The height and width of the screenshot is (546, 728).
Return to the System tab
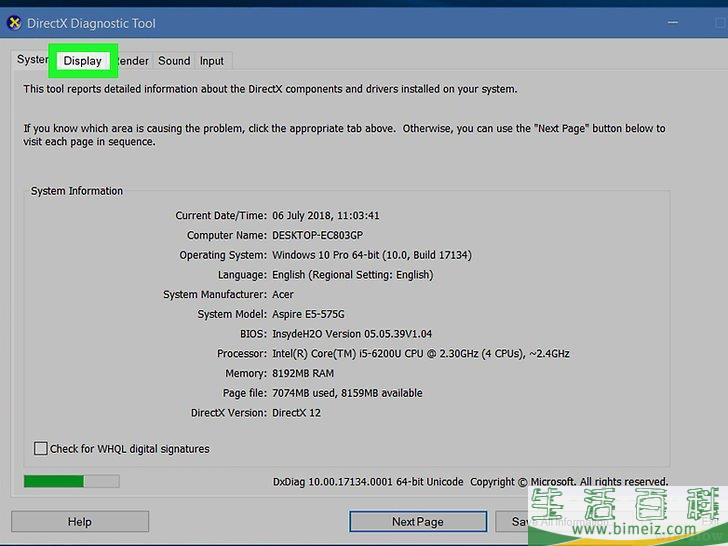[x=32, y=60]
